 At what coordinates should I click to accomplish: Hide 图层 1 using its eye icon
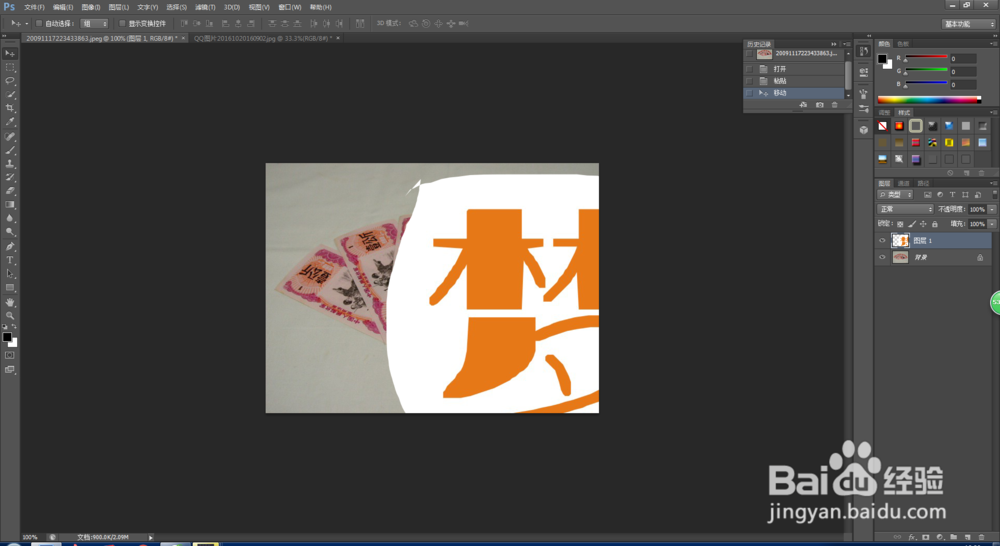883,240
